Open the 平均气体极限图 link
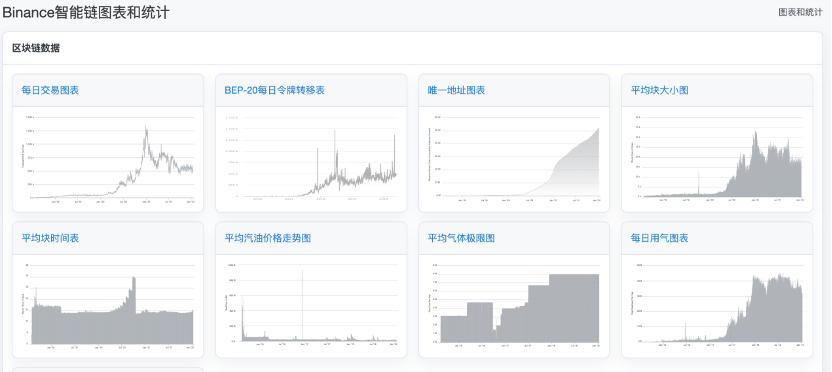The height and width of the screenshot is (372, 832). (x=461, y=238)
